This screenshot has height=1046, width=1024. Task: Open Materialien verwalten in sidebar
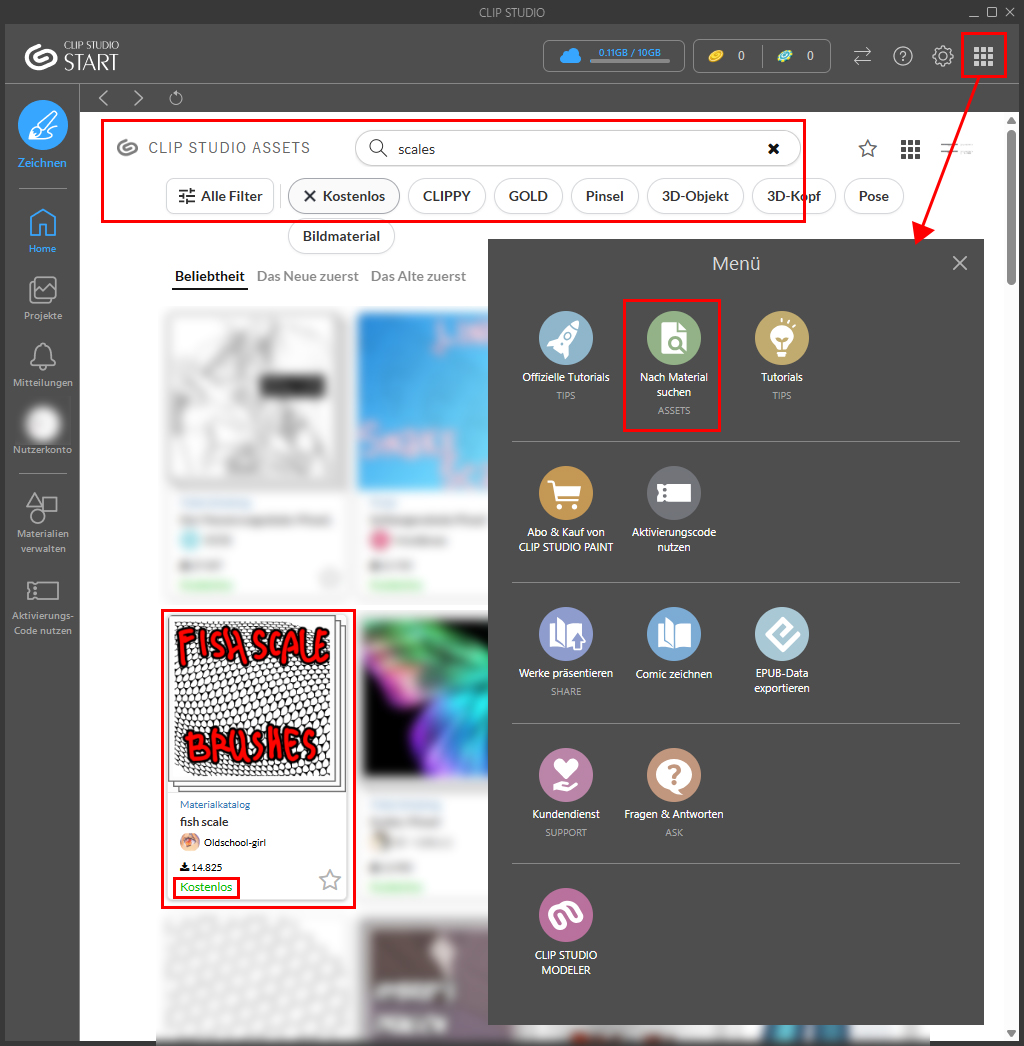tap(43, 523)
